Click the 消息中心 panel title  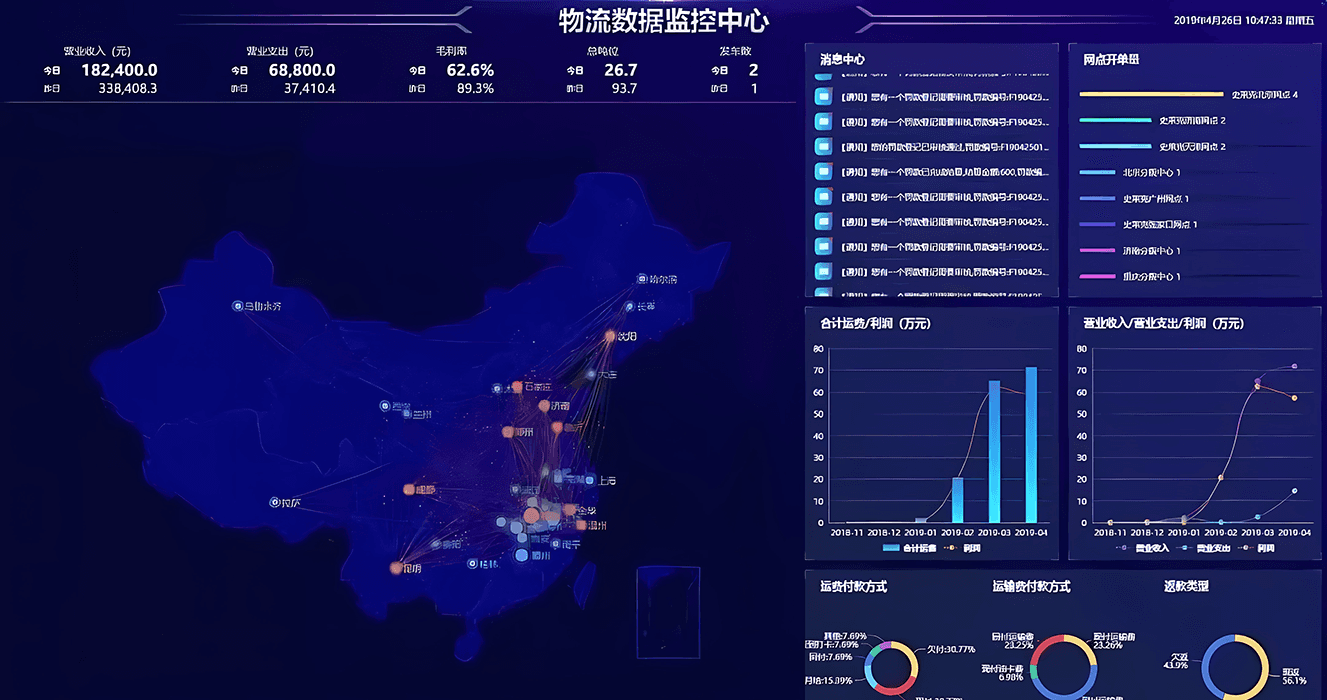pos(842,60)
